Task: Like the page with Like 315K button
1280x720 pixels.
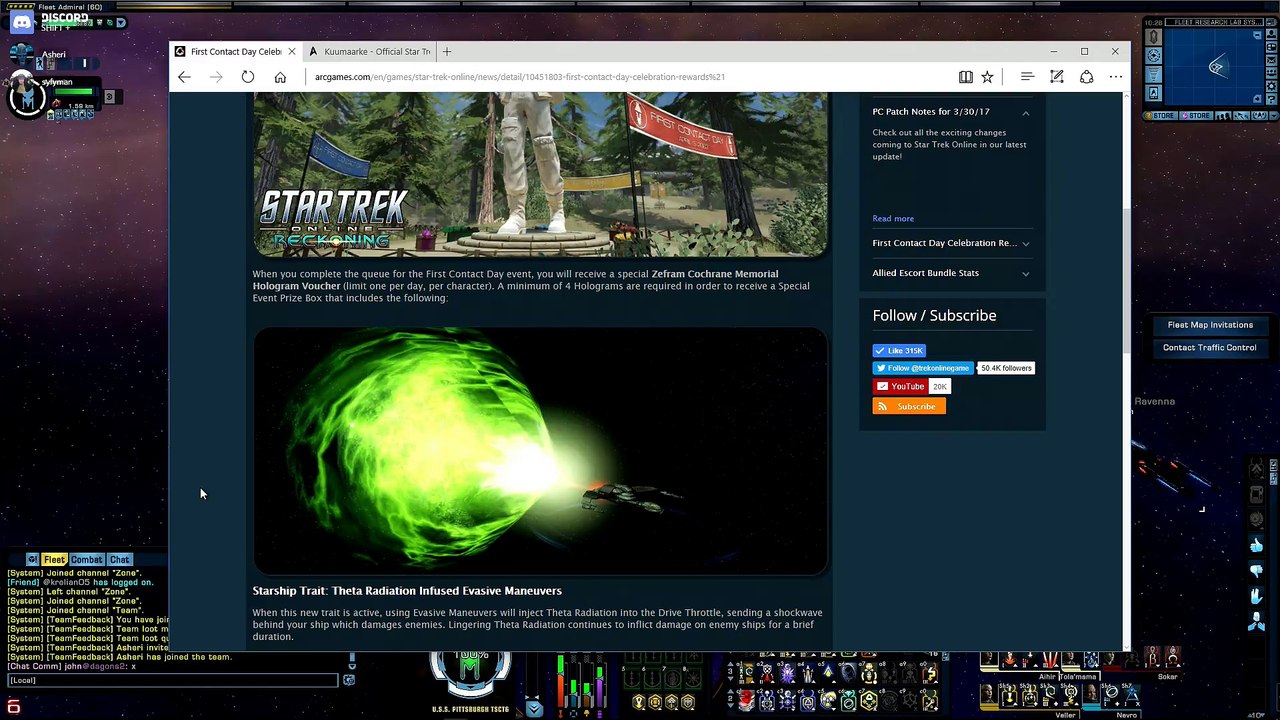Action: (x=899, y=351)
